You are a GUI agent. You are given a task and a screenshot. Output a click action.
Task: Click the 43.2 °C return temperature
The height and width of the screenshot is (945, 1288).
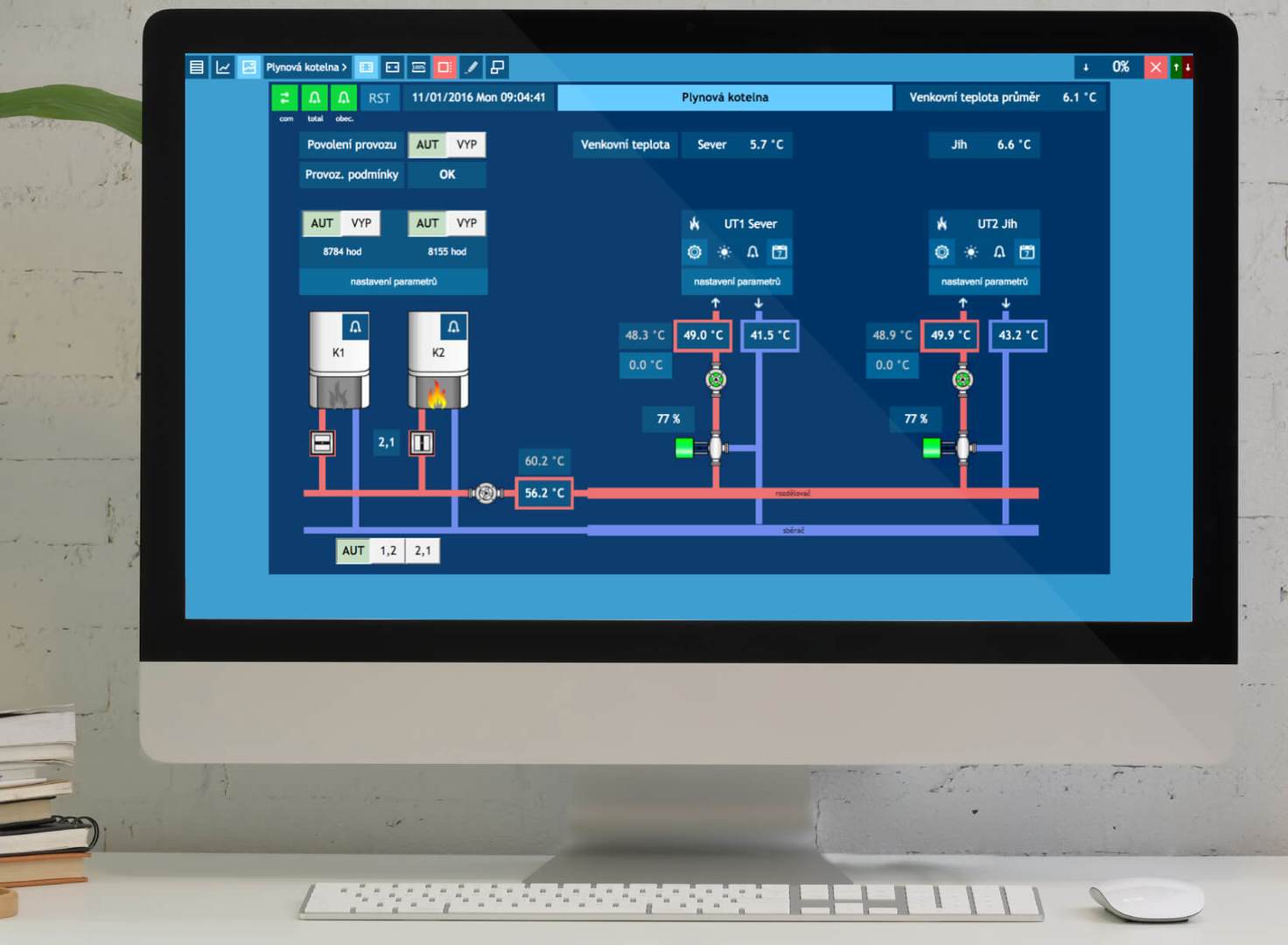[x=1018, y=335]
